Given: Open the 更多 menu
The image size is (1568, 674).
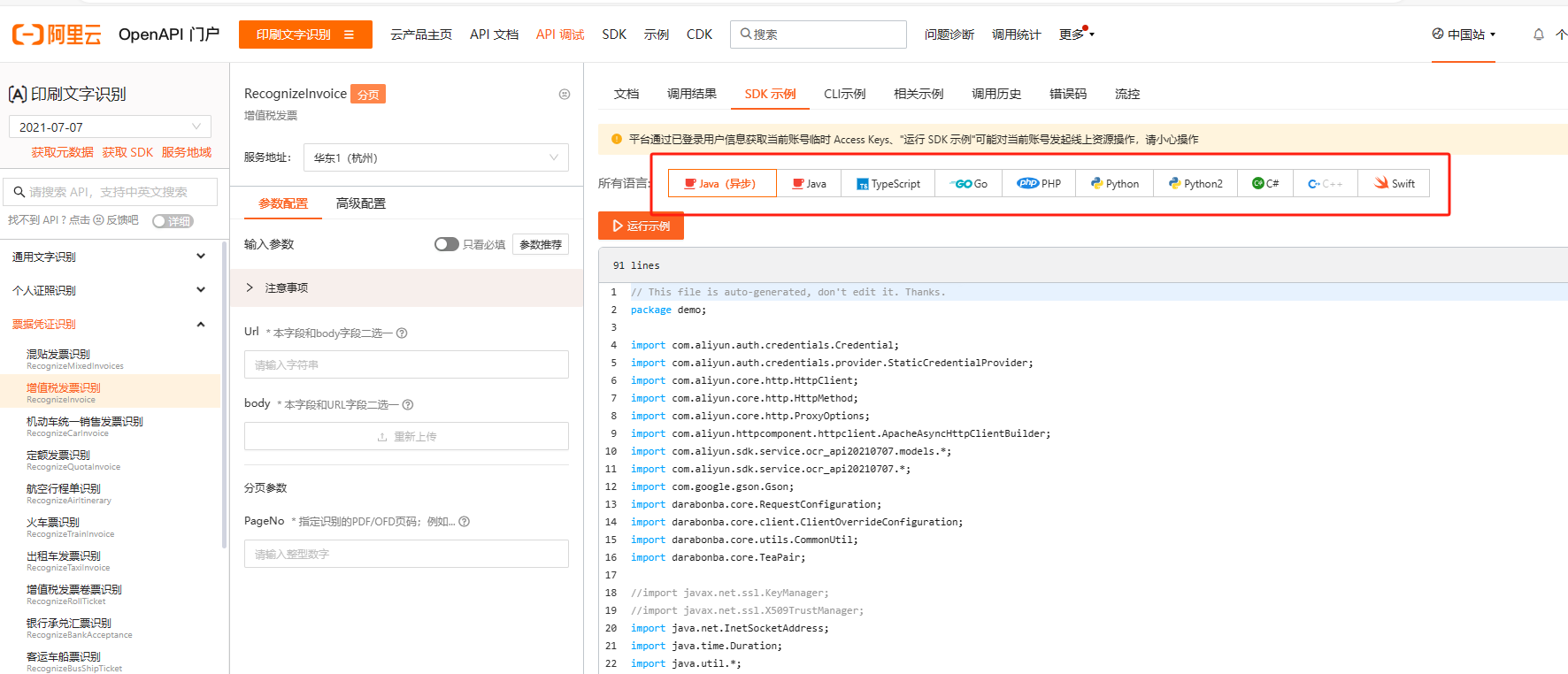Looking at the screenshot, I should [1076, 34].
